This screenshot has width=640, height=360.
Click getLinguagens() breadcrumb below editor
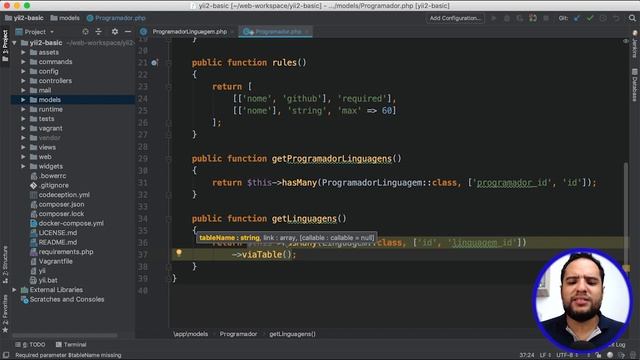click(x=292, y=334)
